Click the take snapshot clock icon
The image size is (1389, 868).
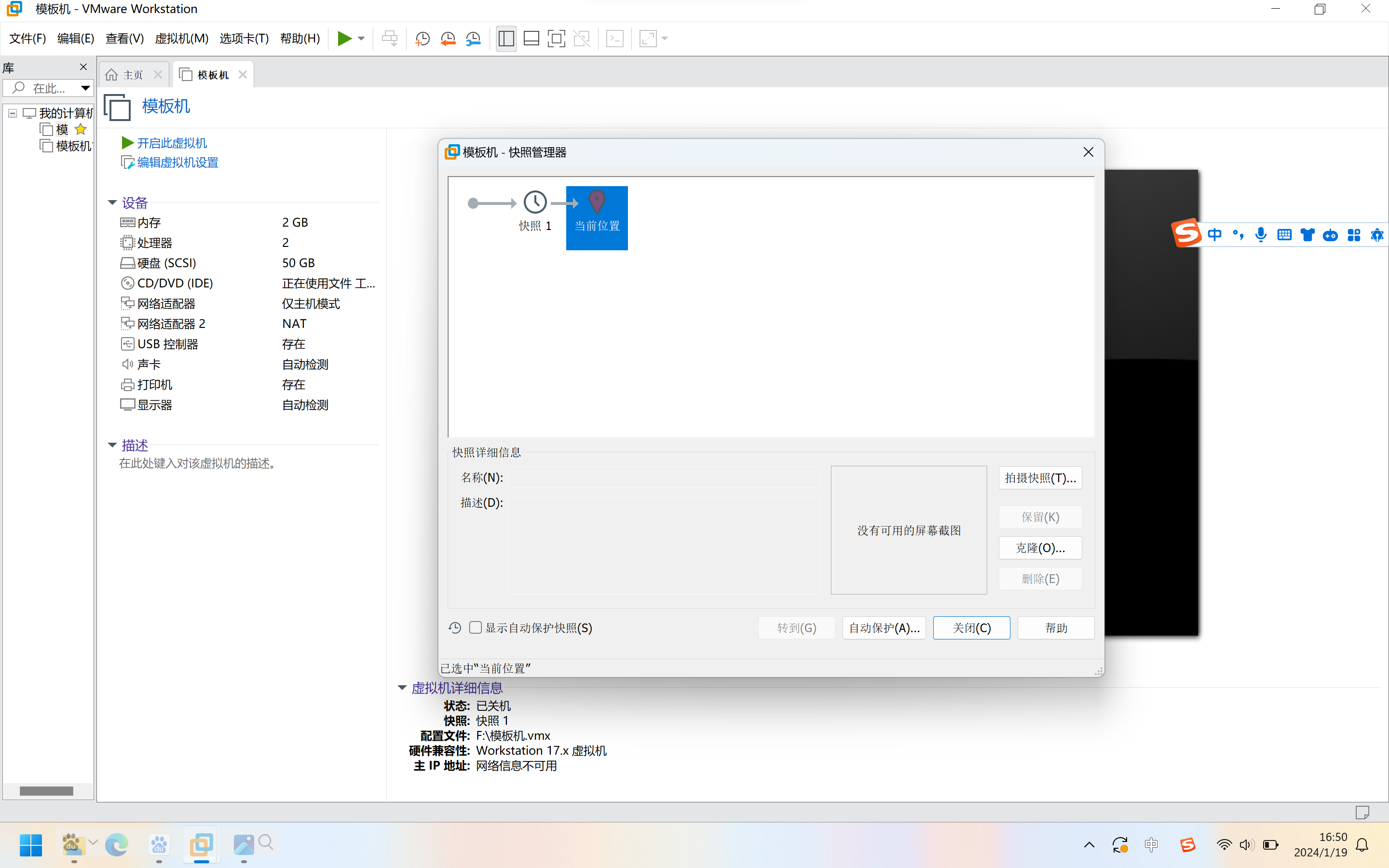(422, 39)
